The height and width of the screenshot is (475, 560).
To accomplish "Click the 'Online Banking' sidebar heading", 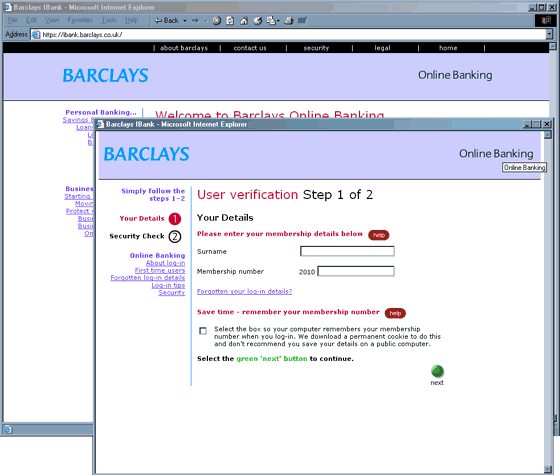I will coord(158,255).
